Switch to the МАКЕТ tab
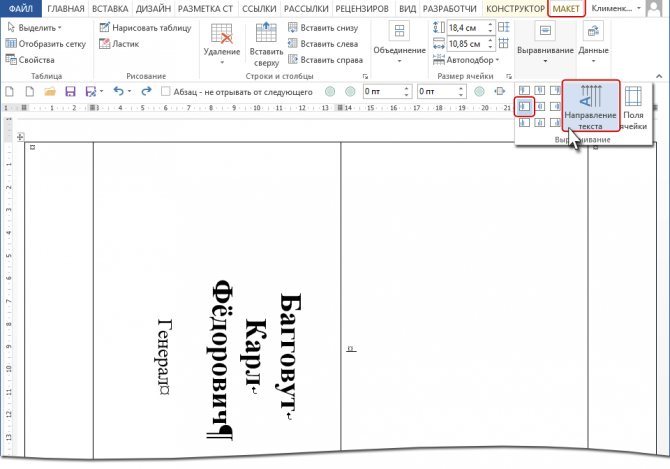 [x=565, y=8]
